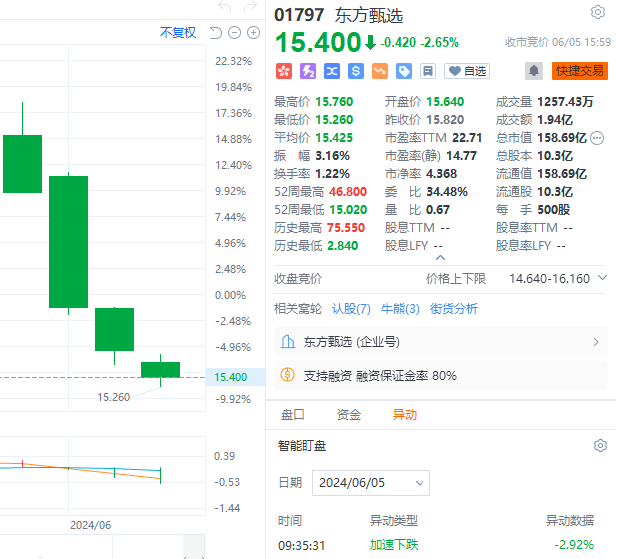Viewport: 617px width, 559px height.
Task: Open the date picker showing 2024/06/05
Action: coord(369,482)
